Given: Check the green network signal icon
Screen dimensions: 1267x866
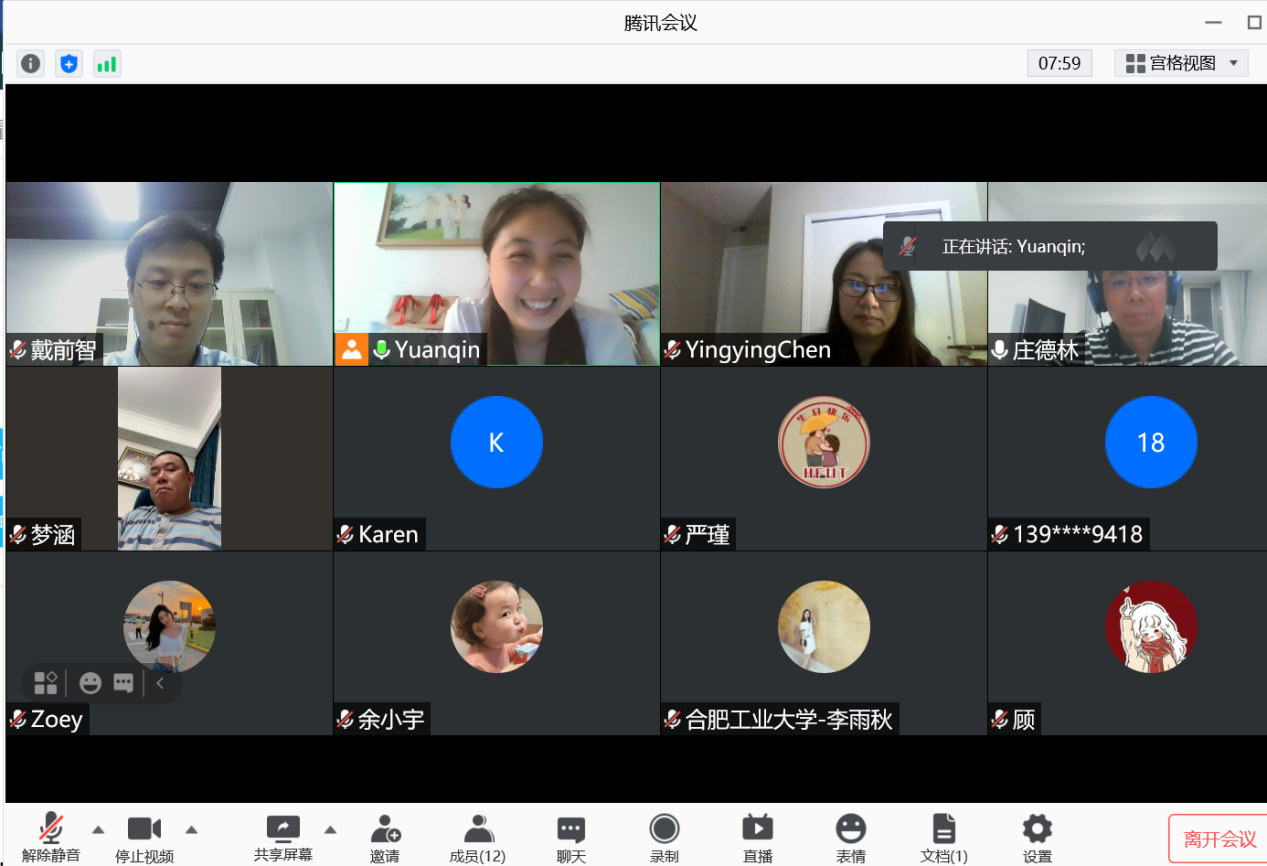Looking at the screenshot, I should 106,64.
